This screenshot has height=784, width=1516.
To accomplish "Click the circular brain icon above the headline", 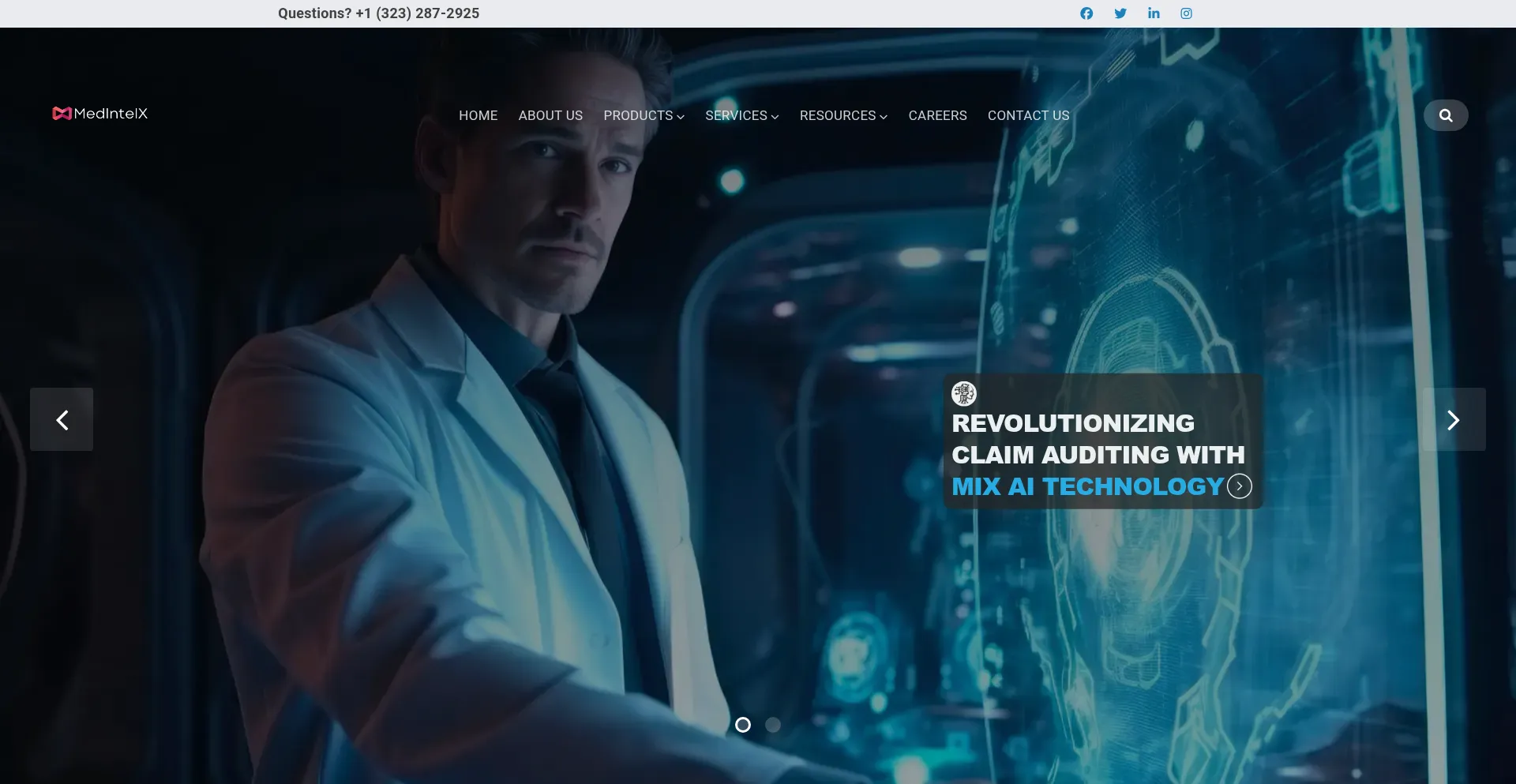I will (965, 393).
